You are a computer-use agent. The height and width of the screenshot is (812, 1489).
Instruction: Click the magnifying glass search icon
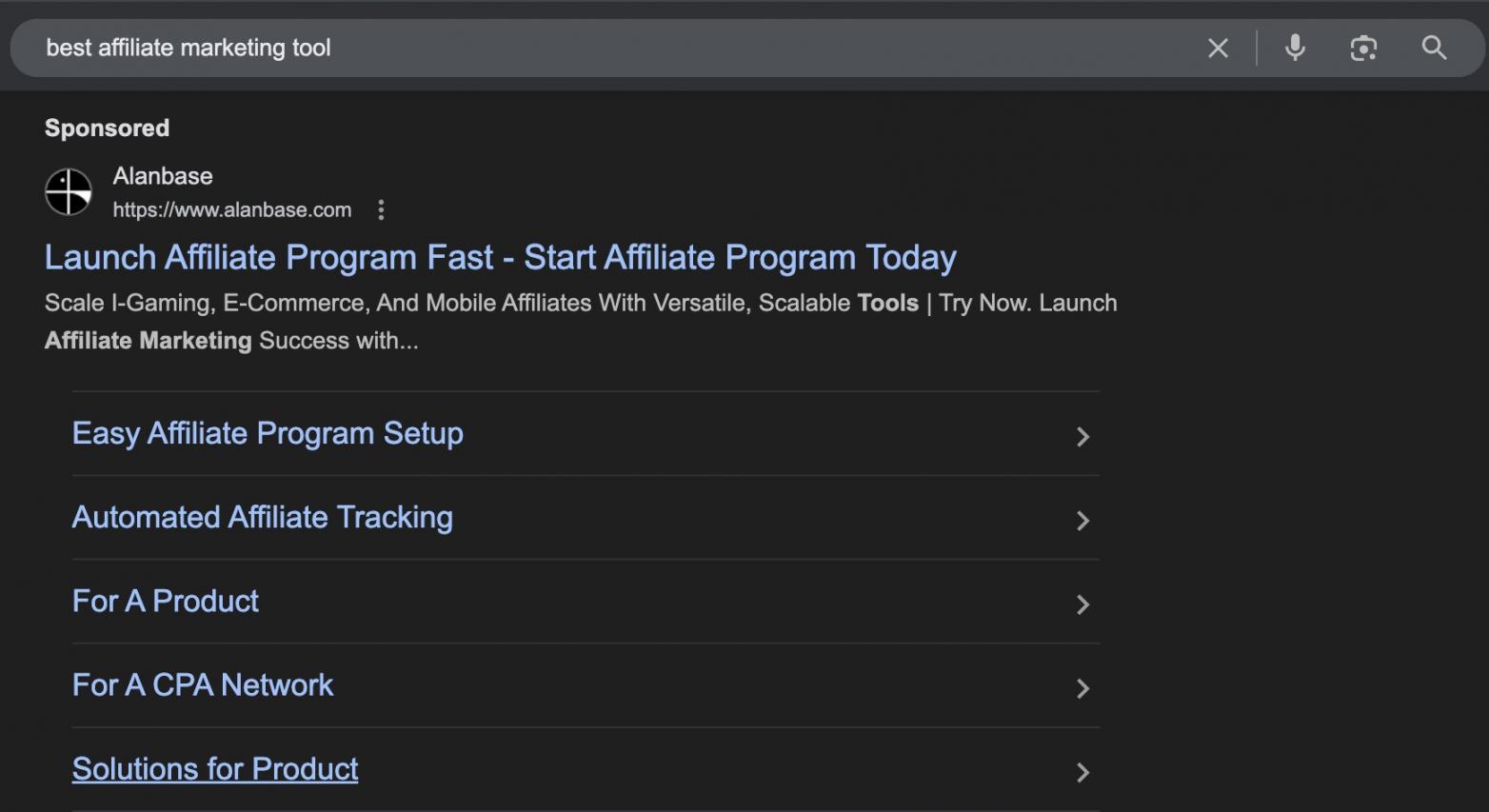[x=1434, y=48]
